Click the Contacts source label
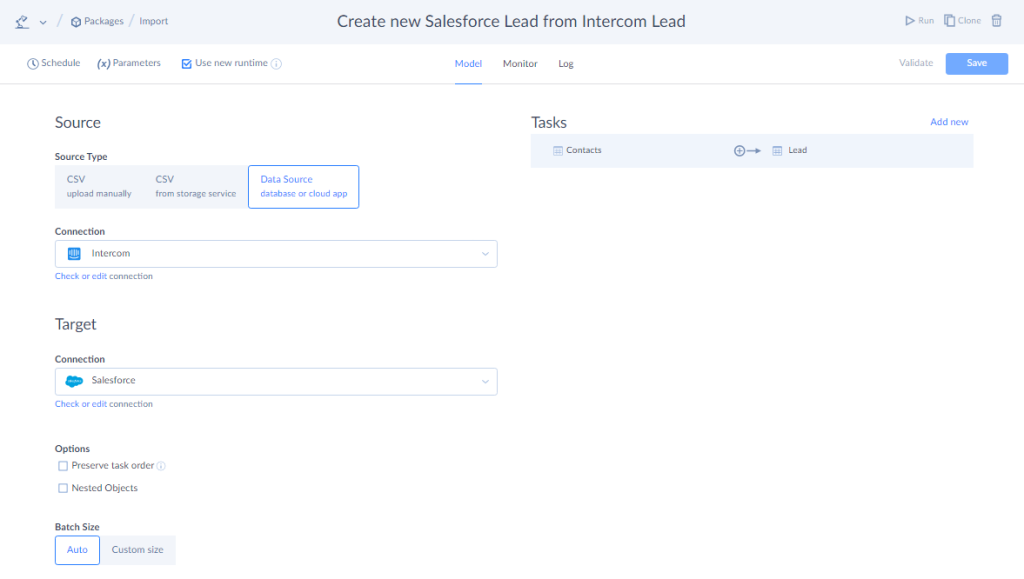 pos(584,150)
